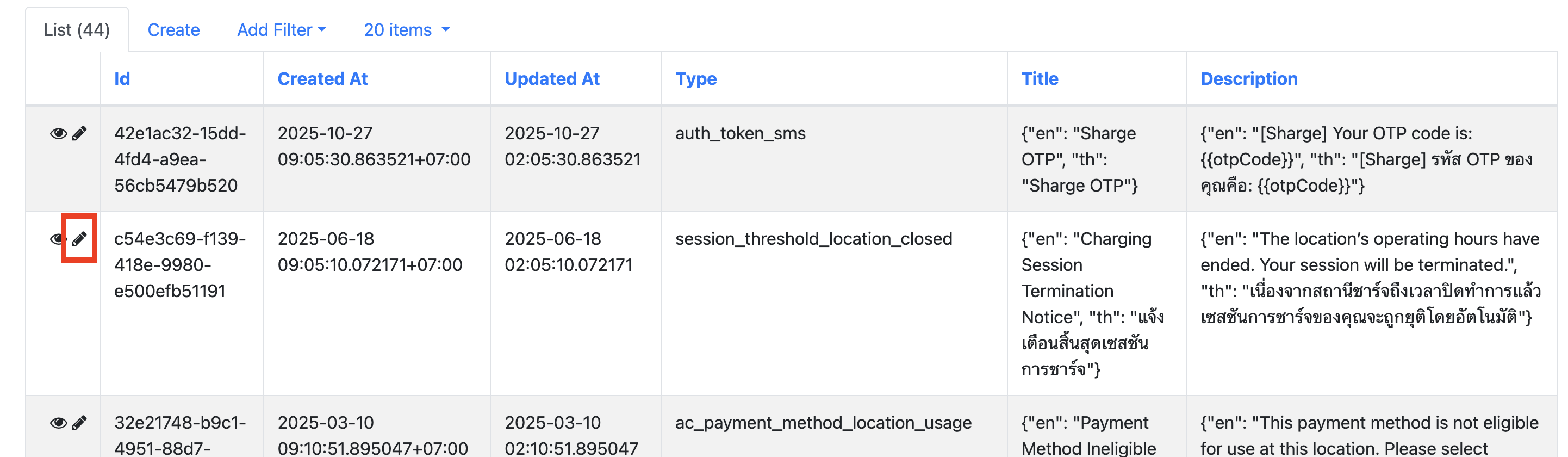View the session_threshold_location_closed record via eye icon
1568x457 pixels.
point(57,239)
